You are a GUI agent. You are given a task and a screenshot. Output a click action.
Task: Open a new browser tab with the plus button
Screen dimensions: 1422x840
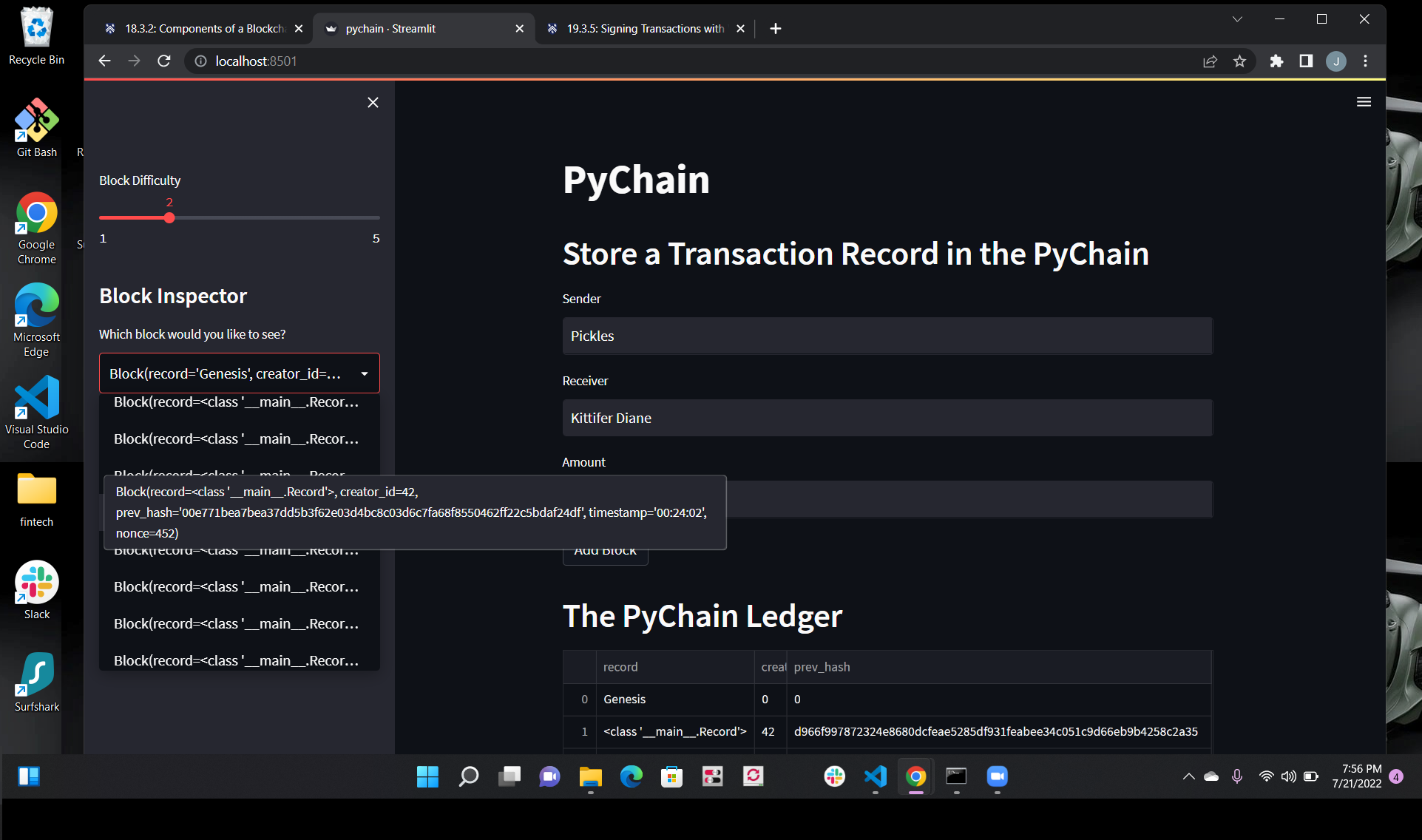click(775, 29)
